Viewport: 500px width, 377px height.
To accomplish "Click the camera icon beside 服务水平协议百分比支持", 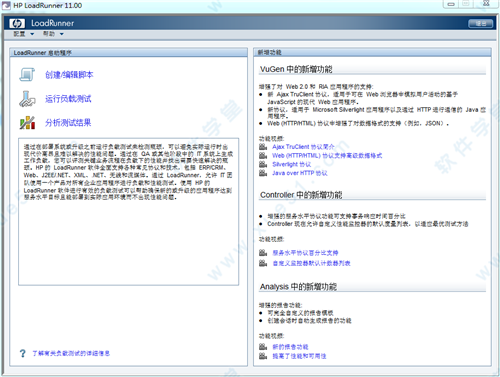I will (x=263, y=253).
